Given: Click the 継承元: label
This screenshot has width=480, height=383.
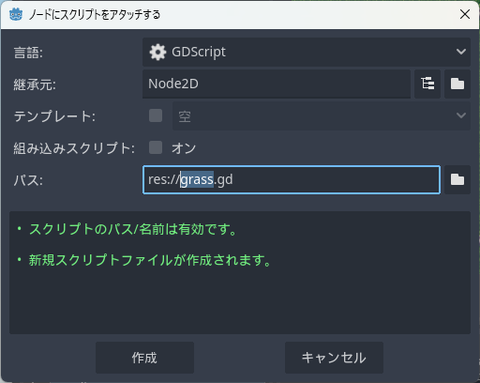Looking at the screenshot, I should click(x=35, y=84).
